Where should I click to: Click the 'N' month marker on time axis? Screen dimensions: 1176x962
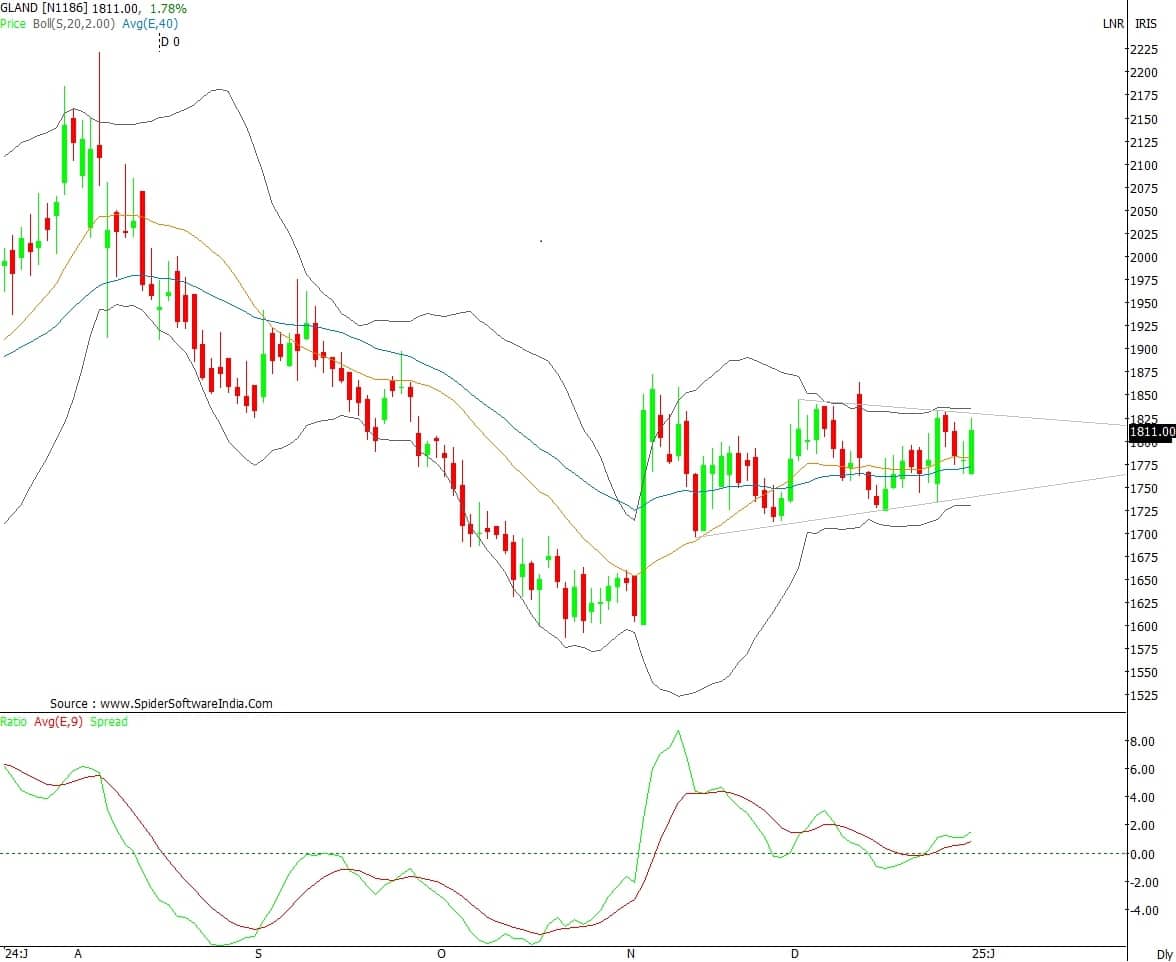(x=631, y=954)
